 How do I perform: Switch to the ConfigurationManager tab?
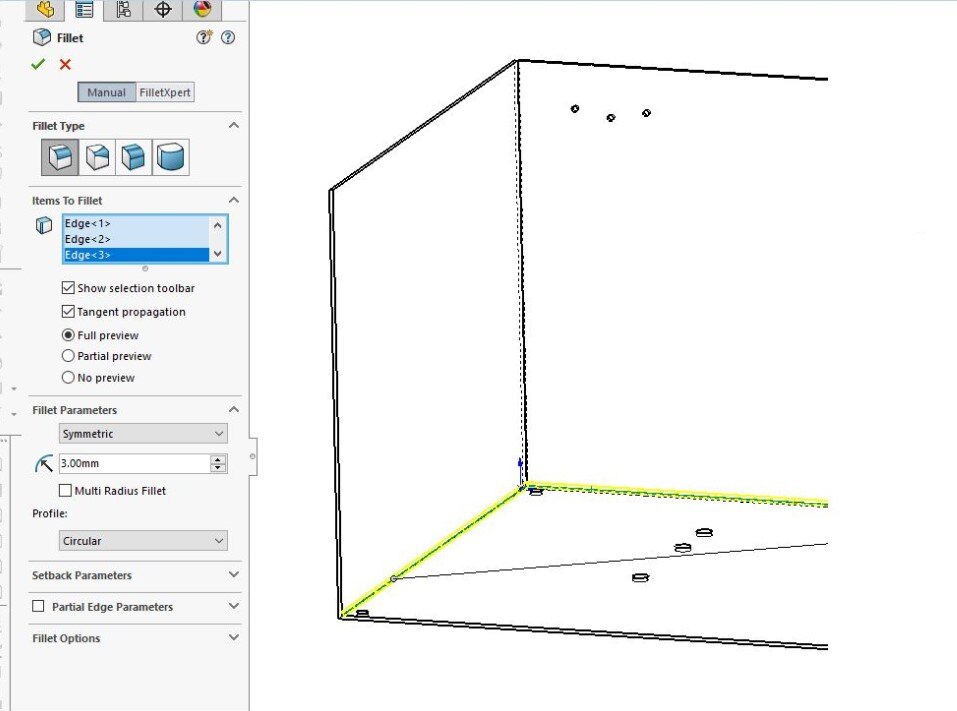tap(124, 10)
